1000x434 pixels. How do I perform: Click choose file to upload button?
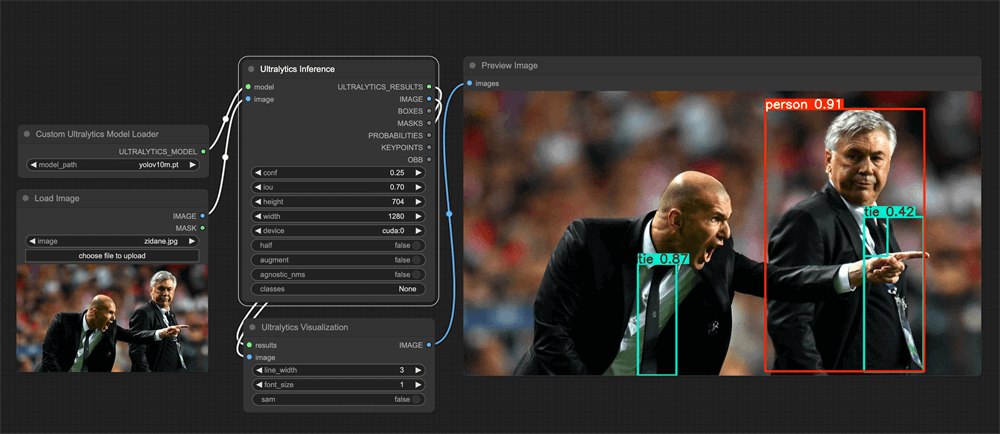coord(112,256)
